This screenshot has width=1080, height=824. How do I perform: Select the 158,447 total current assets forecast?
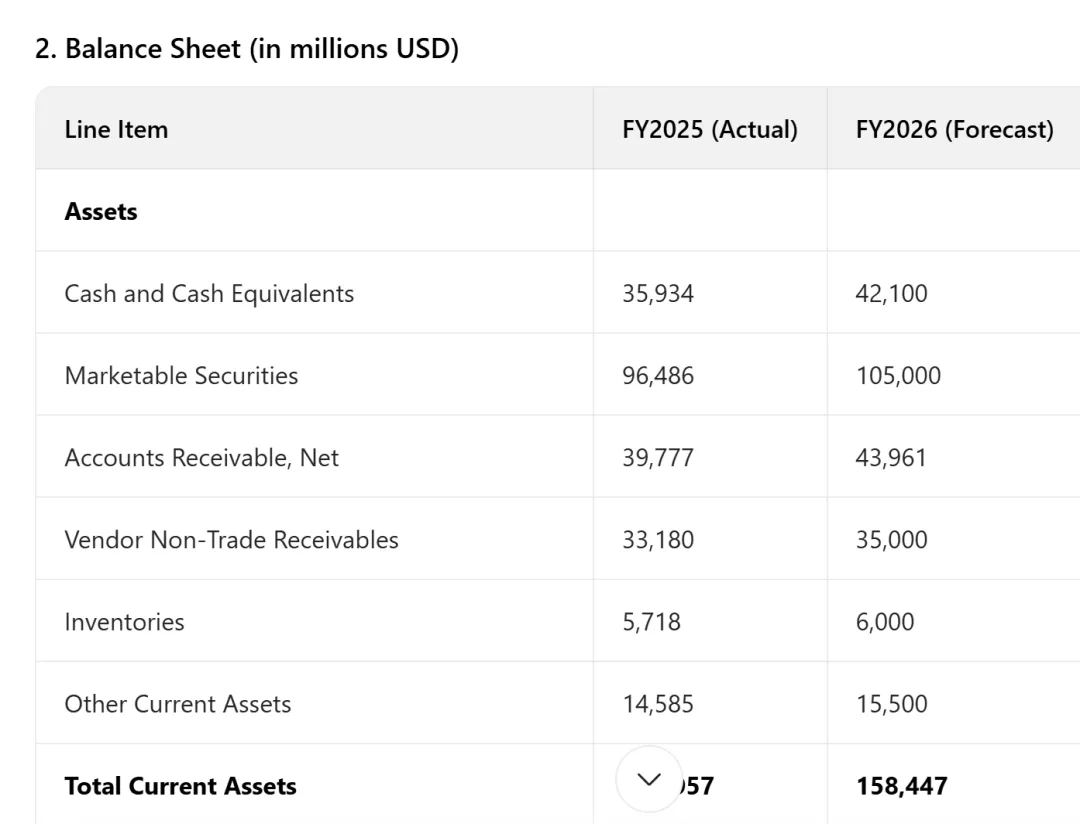click(x=902, y=786)
